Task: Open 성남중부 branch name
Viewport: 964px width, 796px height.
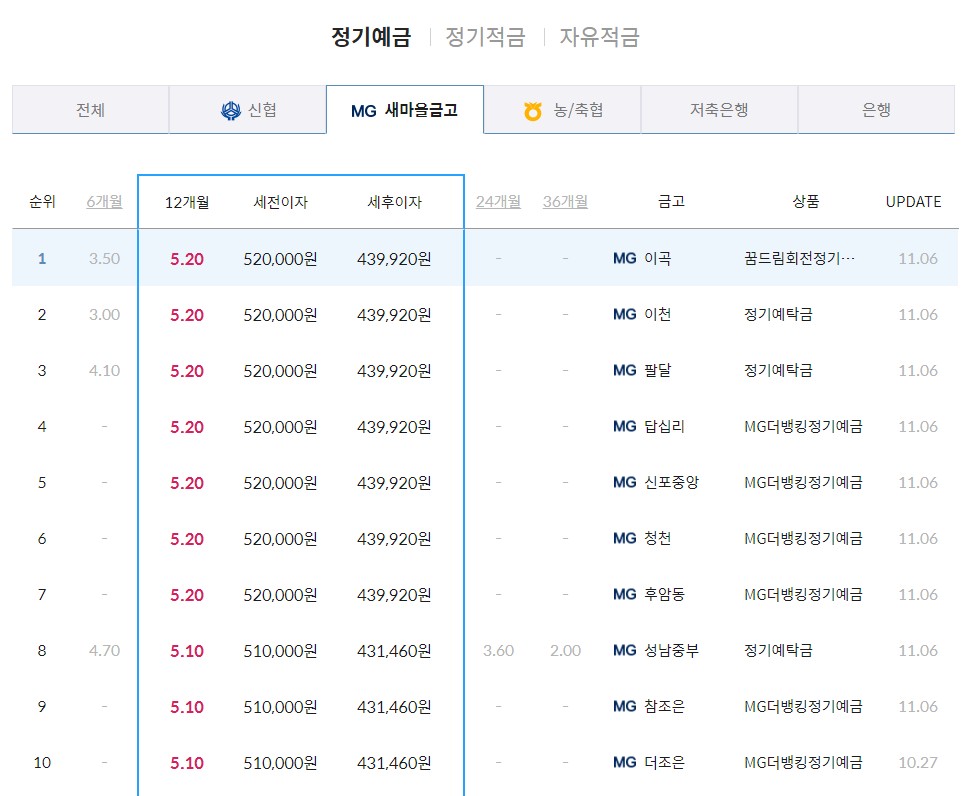Action: point(671,650)
